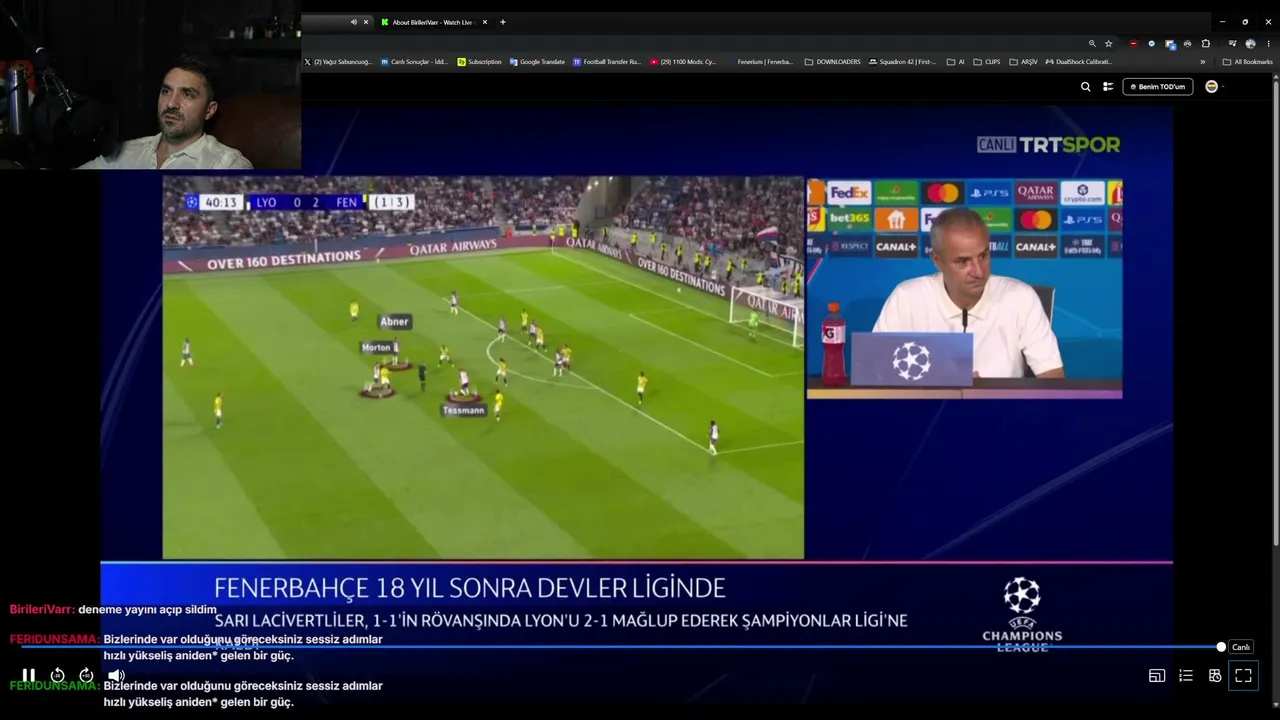Viewport: 1280px width, 720px height.
Task: Expand the CLIPS bookmark folder
Action: (987, 62)
